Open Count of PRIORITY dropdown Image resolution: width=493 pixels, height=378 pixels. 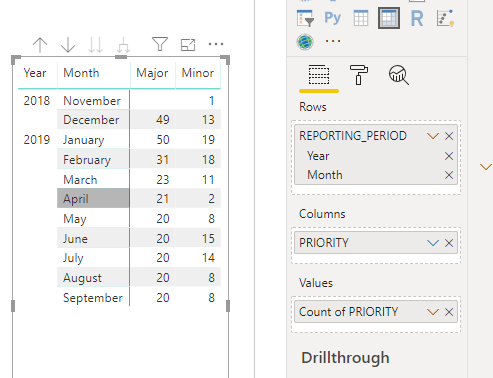[x=433, y=312]
